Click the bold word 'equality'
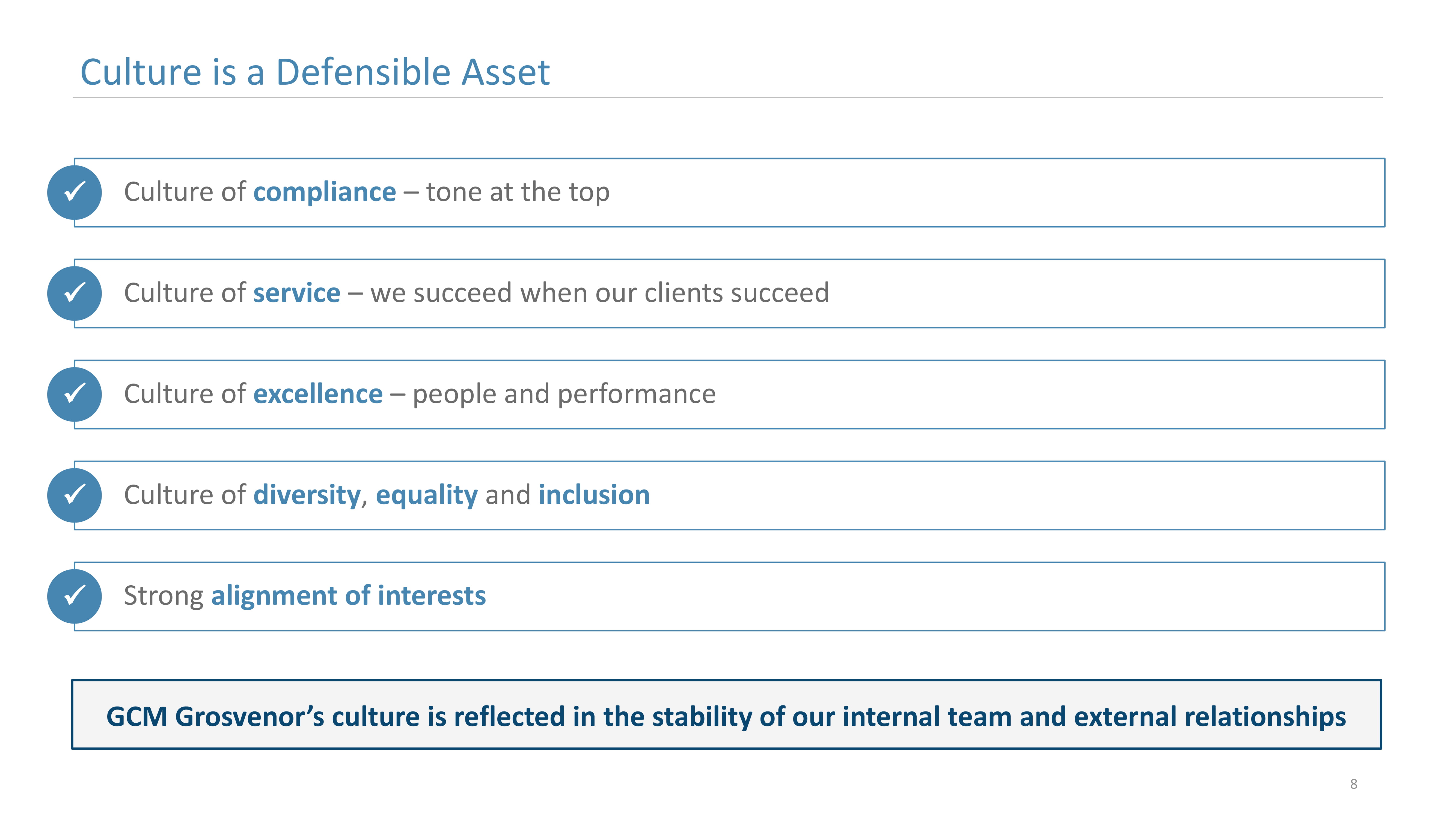This screenshot has width=1456, height=819. [x=427, y=495]
